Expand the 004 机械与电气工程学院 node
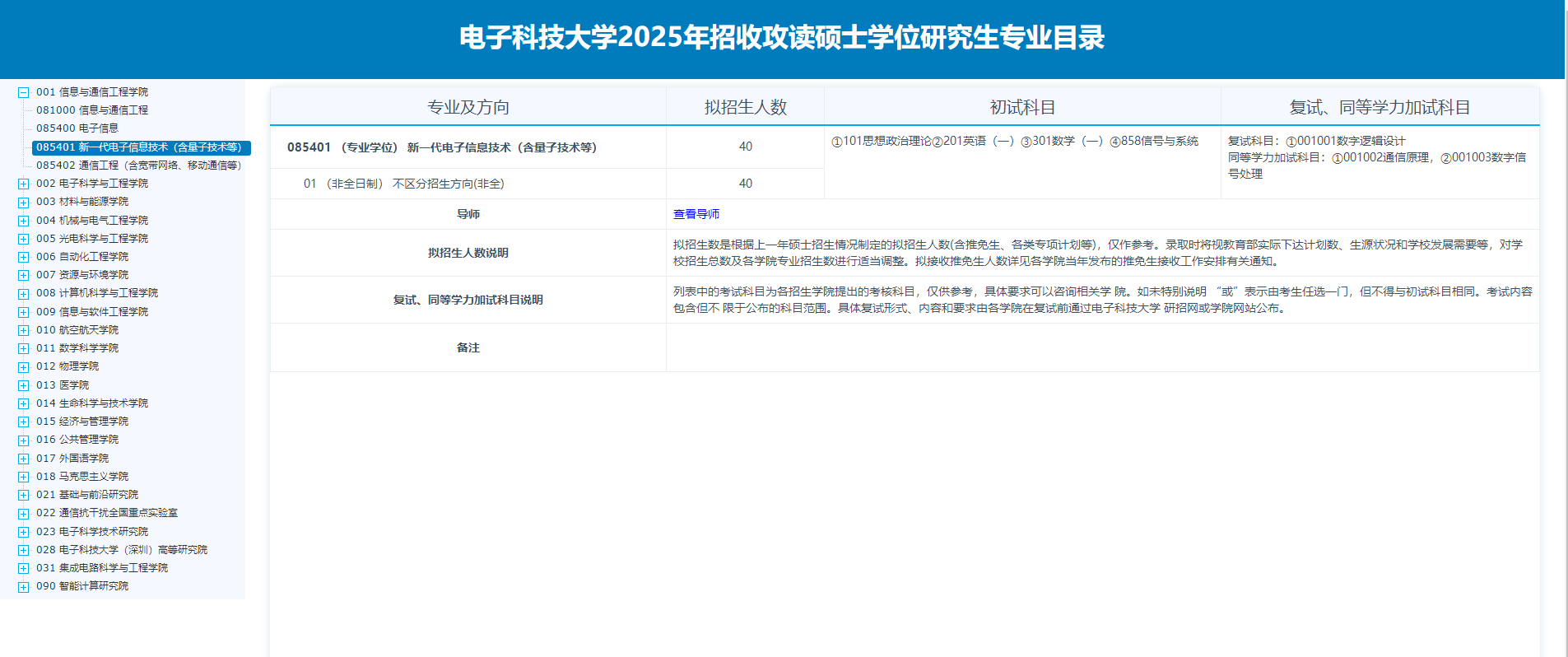 [24, 221]
